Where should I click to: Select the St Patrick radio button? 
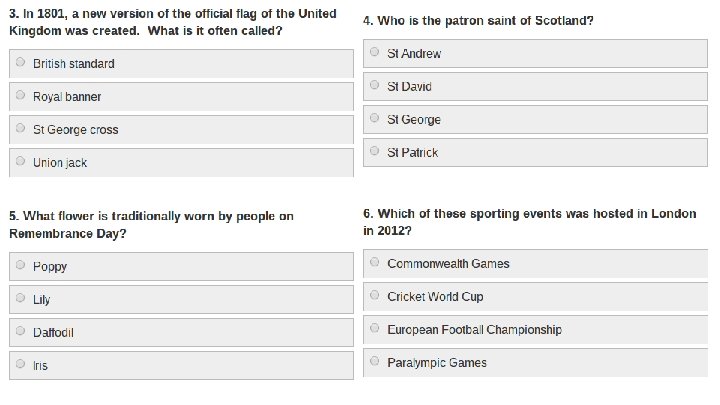[x=374, y=152]
